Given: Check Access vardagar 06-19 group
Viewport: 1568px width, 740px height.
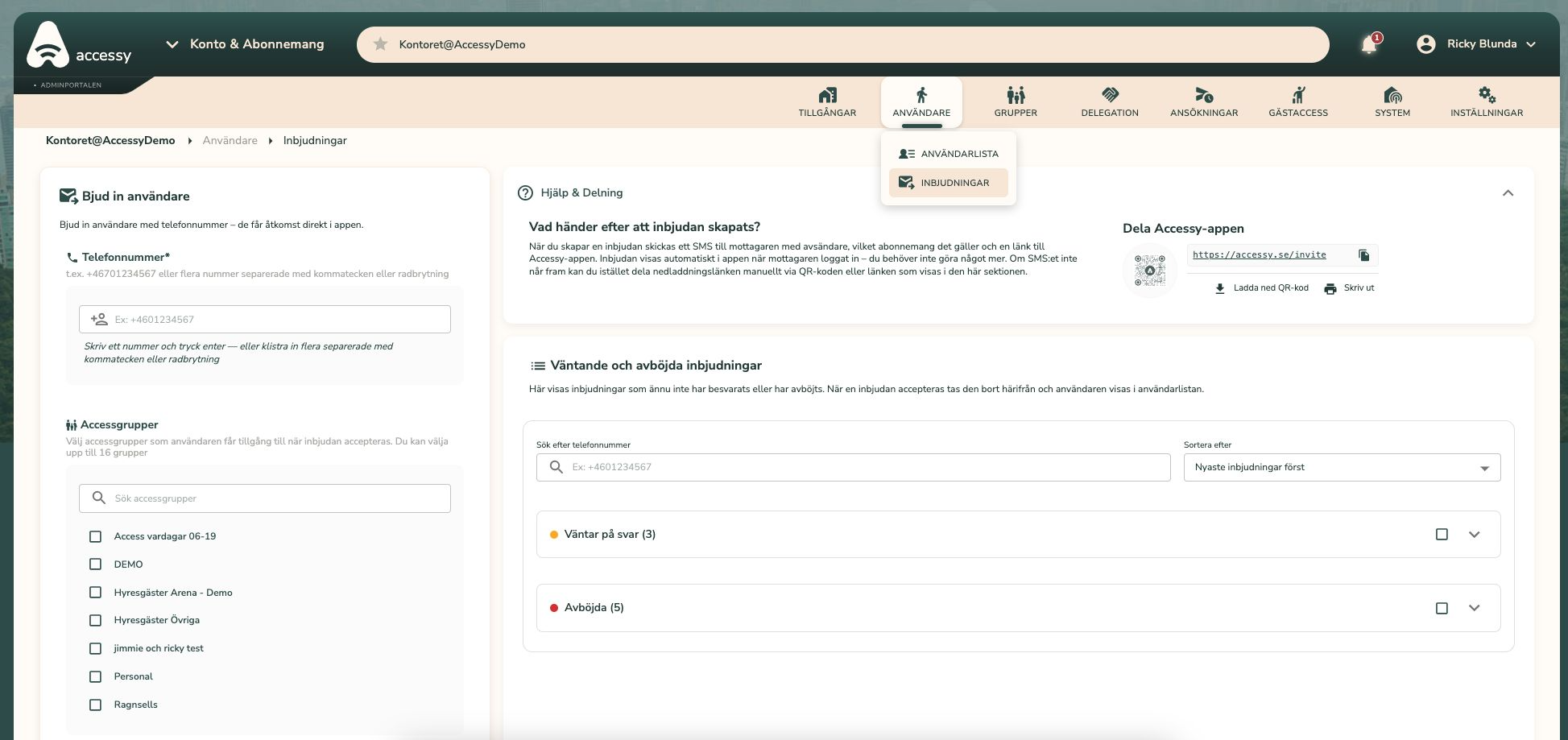Looking at the screenshot, I should (95, 536).
